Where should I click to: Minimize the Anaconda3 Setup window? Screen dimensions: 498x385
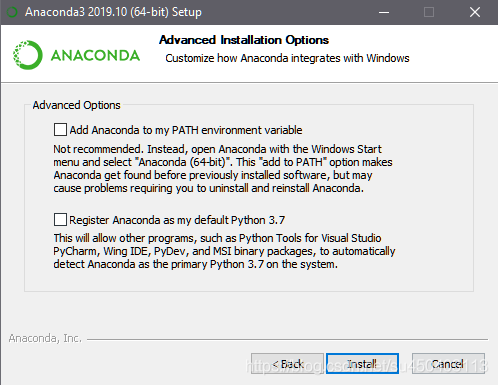[384, 12]
